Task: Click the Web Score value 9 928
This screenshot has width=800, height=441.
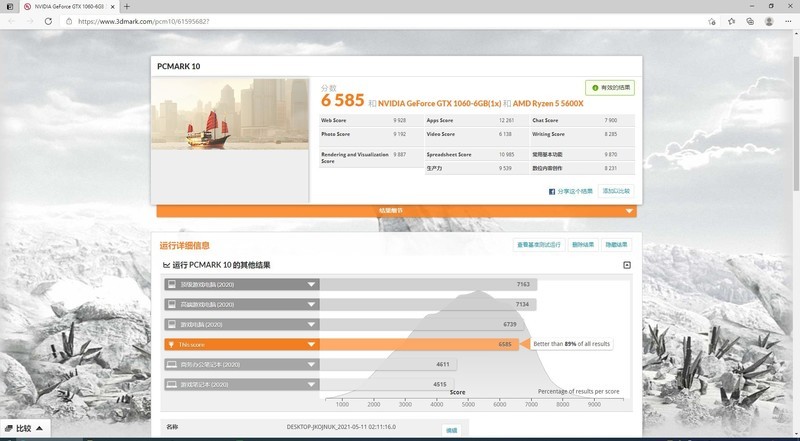Action: (x=399, y=120)
